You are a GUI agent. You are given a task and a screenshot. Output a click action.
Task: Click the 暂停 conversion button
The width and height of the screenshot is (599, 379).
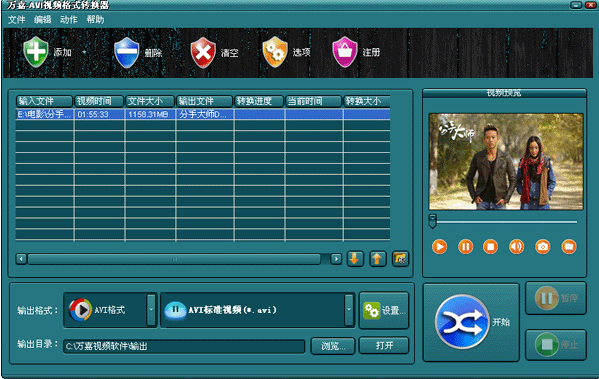(x=556, y=298)
